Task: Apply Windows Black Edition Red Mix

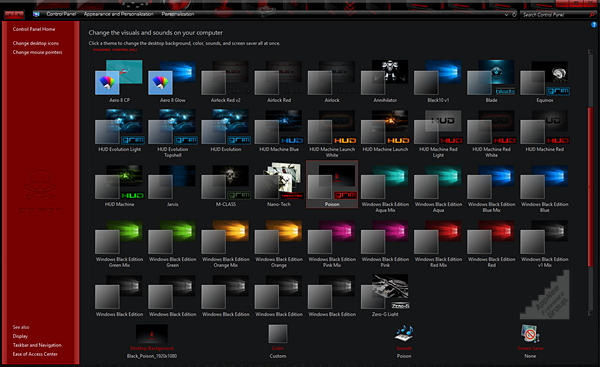Action: pyautogui.click(x=439, y=243)
